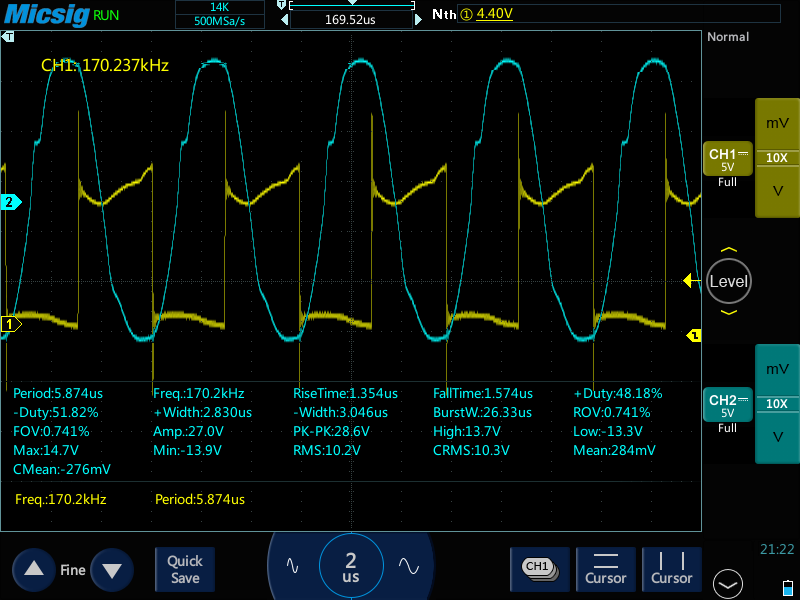The height and width of the screenshot is (600, 800).
Task: Select the CH2 ground marker 2
Action: click(x=10, y=202)
